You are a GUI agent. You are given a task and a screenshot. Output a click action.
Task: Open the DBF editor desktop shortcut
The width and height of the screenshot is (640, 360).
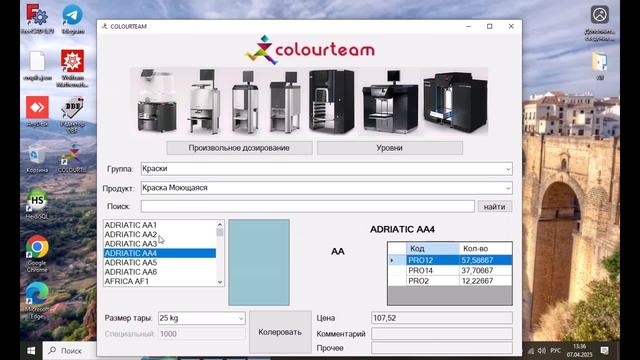click(73, 114)
